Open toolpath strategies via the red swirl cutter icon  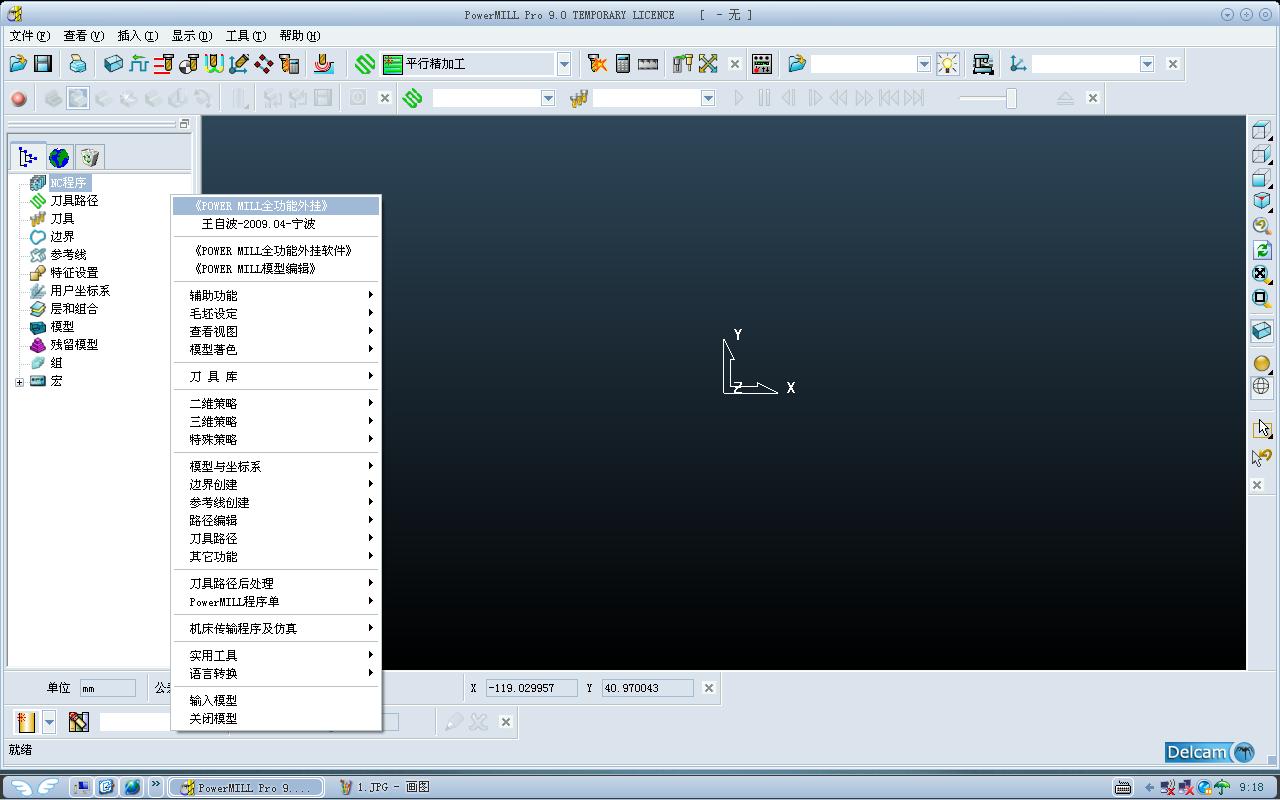323,64
